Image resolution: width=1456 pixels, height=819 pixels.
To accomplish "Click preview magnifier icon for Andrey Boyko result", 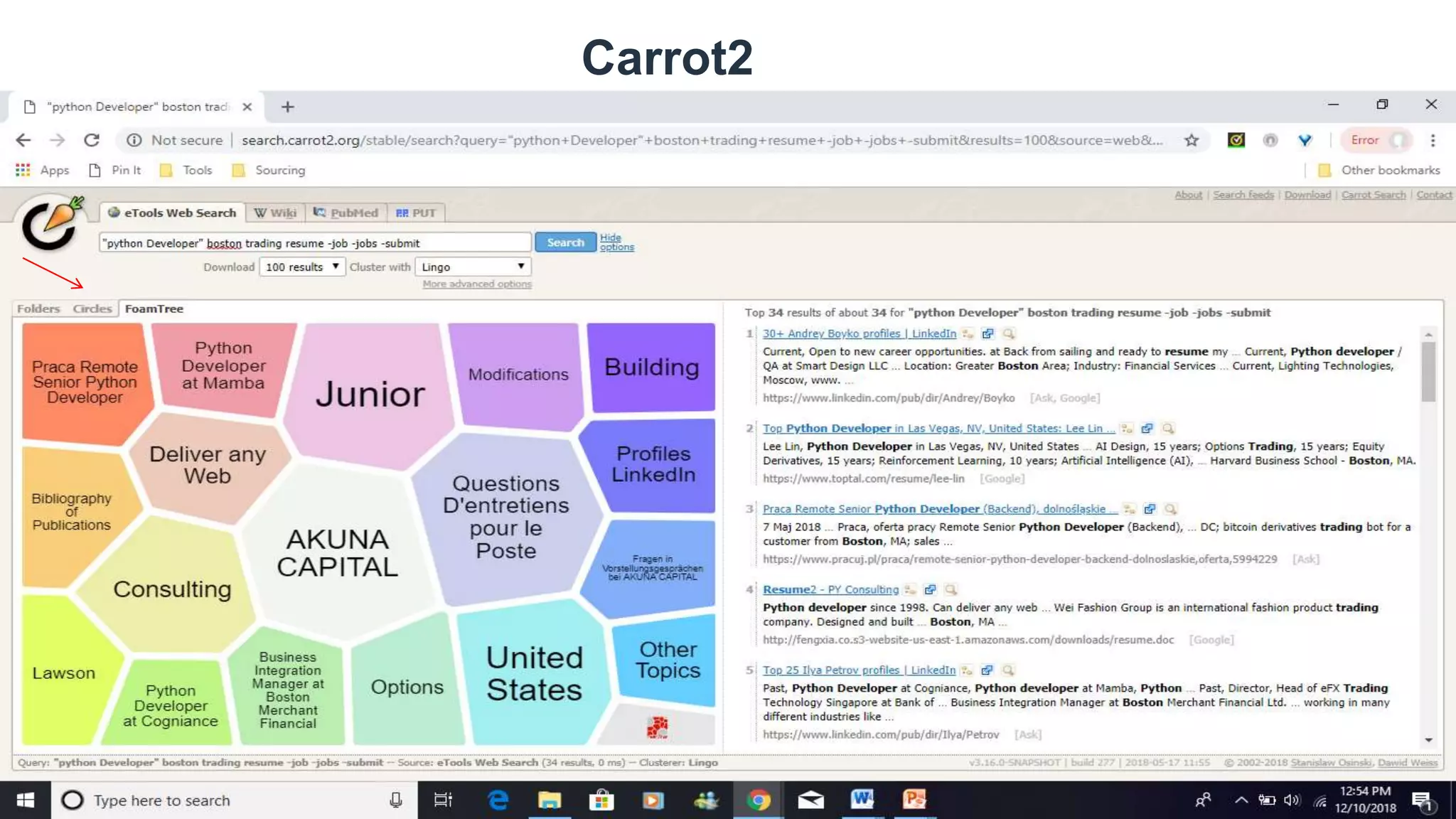I will click(1008, 333).
